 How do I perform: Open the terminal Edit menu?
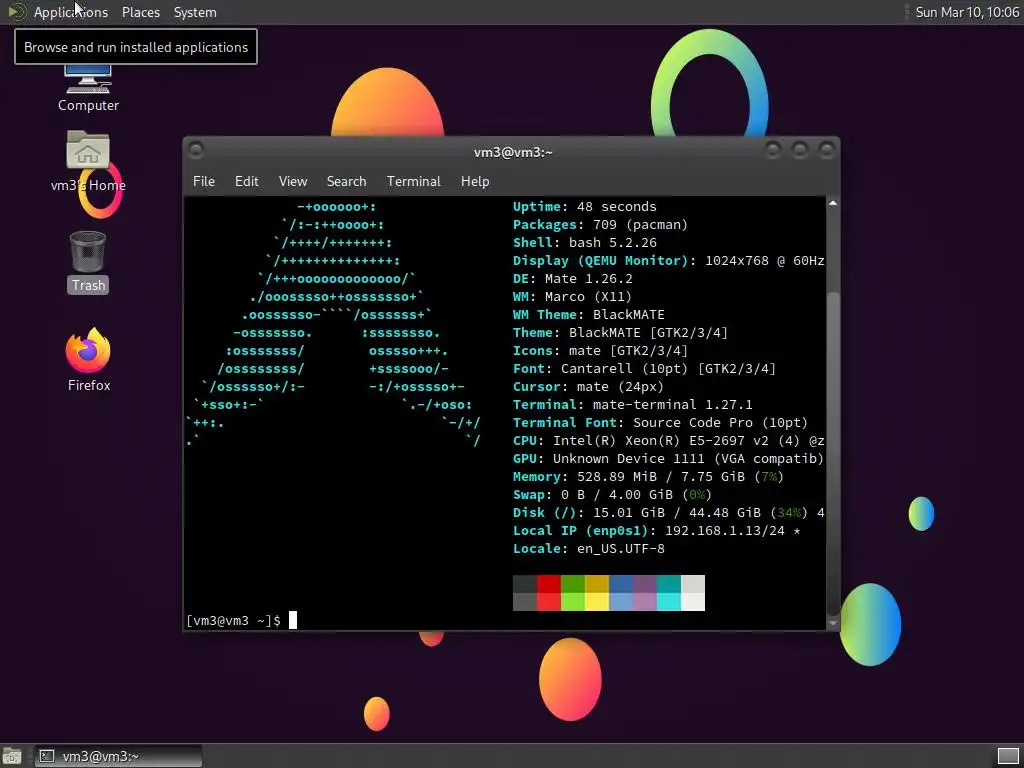(x=246, y=182)
